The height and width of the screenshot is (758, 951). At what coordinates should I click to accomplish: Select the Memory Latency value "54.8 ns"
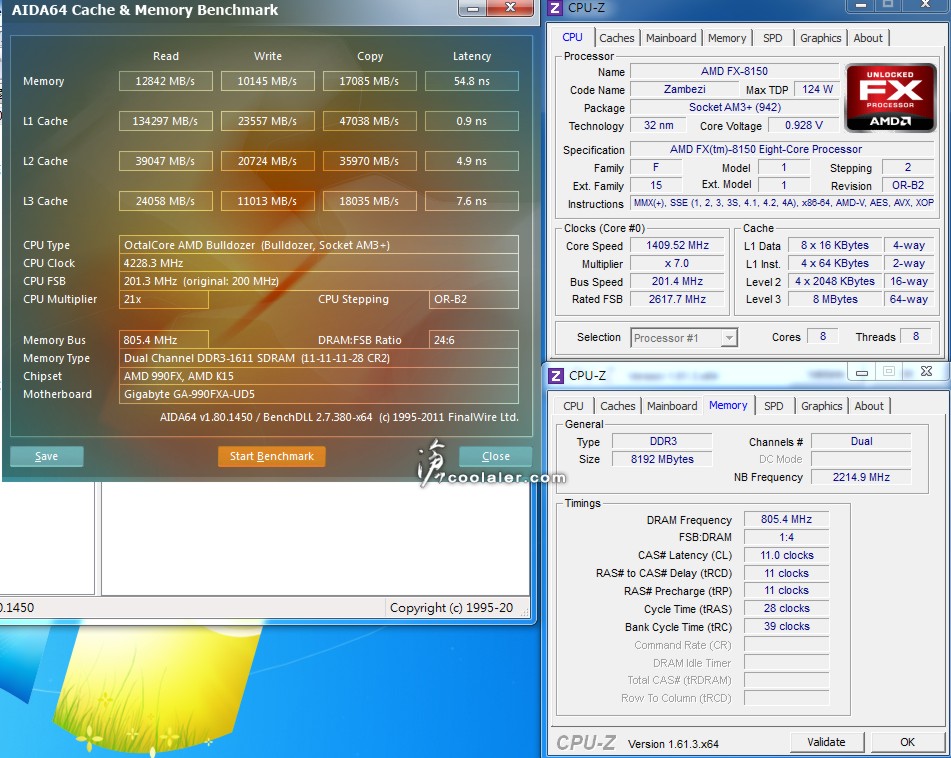pos(472,81)
